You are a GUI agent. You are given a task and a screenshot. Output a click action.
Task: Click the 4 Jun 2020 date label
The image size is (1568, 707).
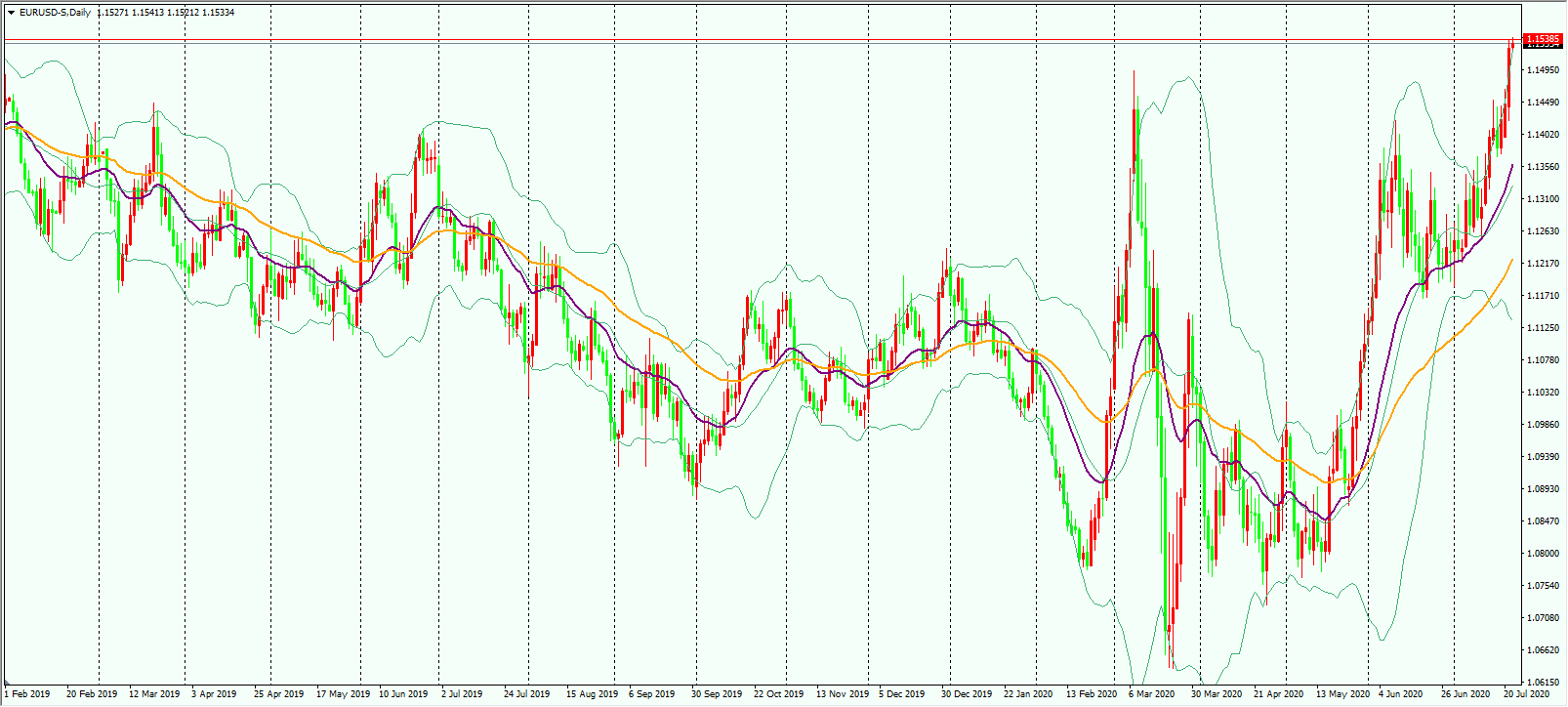pyautogui.click(x=1401, y=694)
